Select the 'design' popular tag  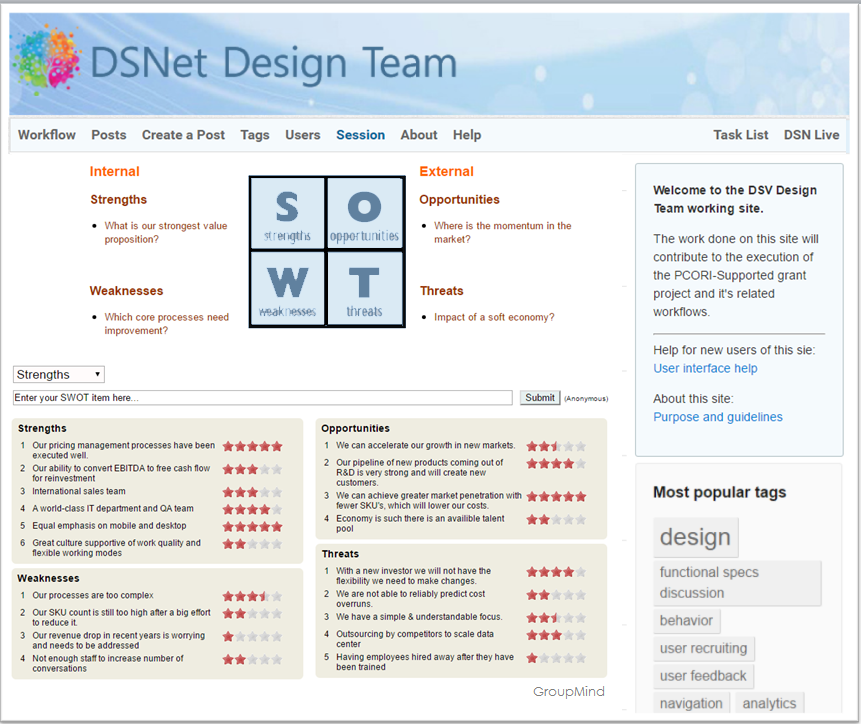pos(695,538)
